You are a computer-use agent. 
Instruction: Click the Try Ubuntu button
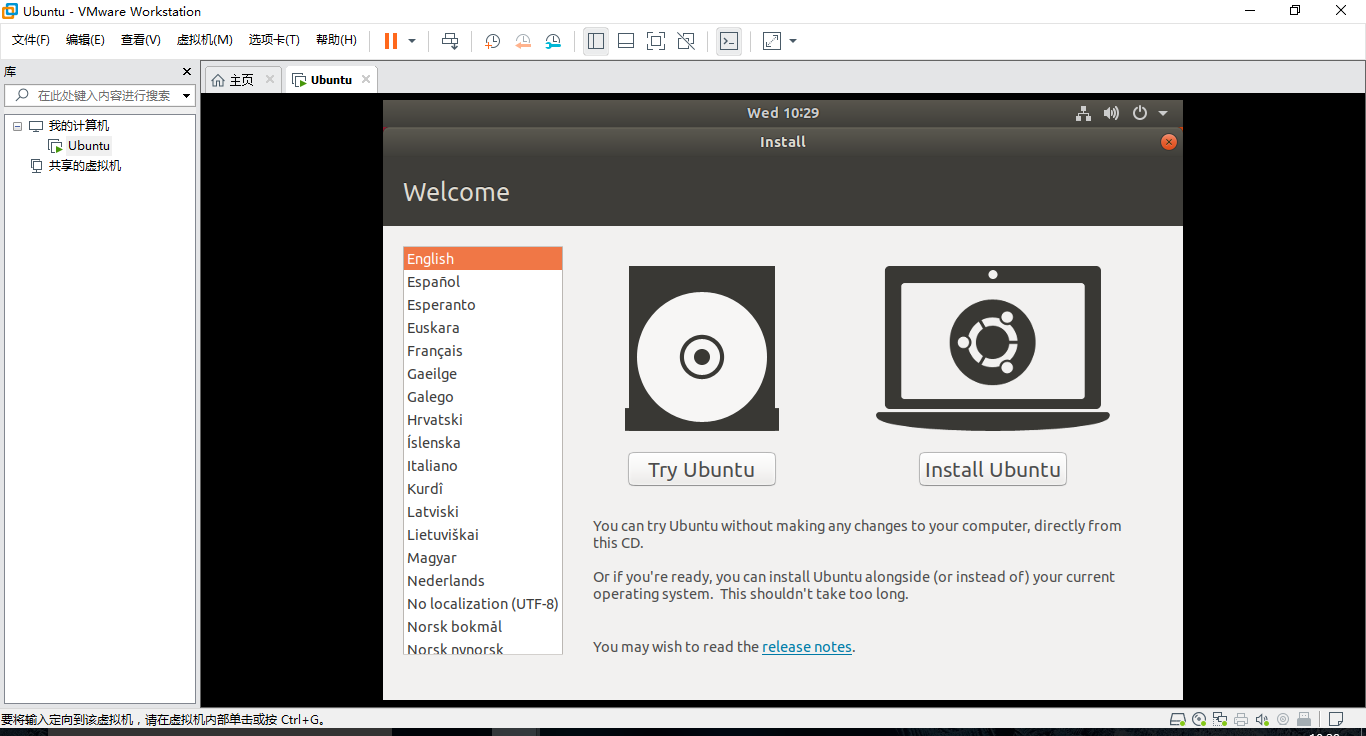pos(702,470)
